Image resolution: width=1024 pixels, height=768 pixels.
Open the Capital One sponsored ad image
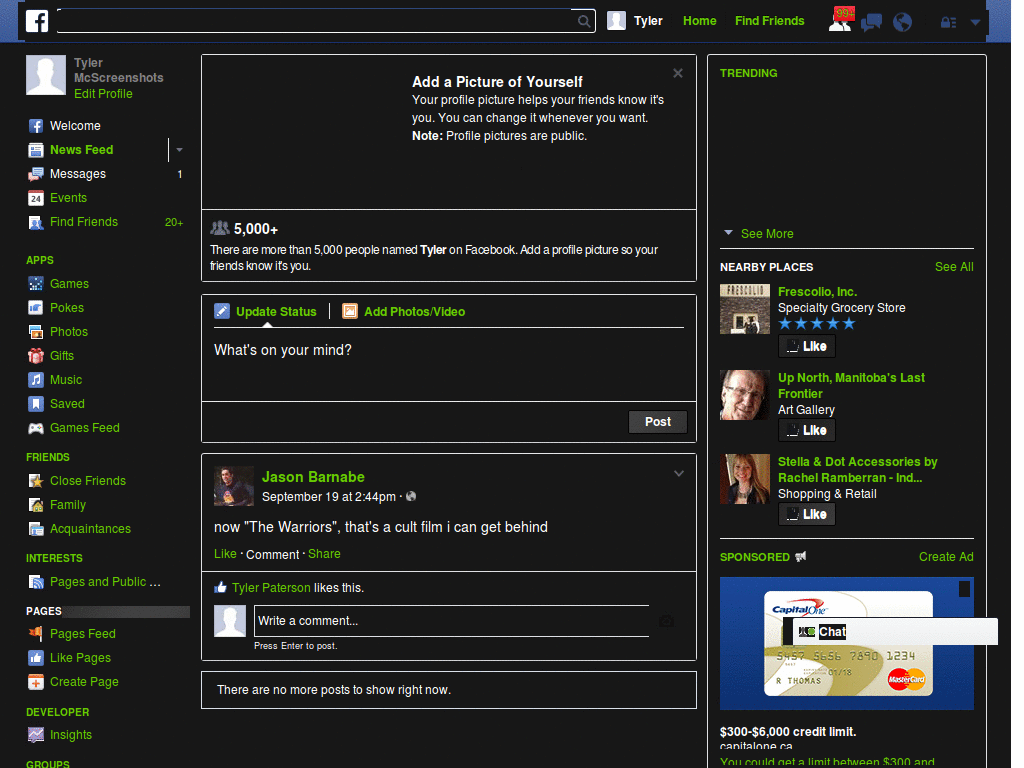click(846, 643)
